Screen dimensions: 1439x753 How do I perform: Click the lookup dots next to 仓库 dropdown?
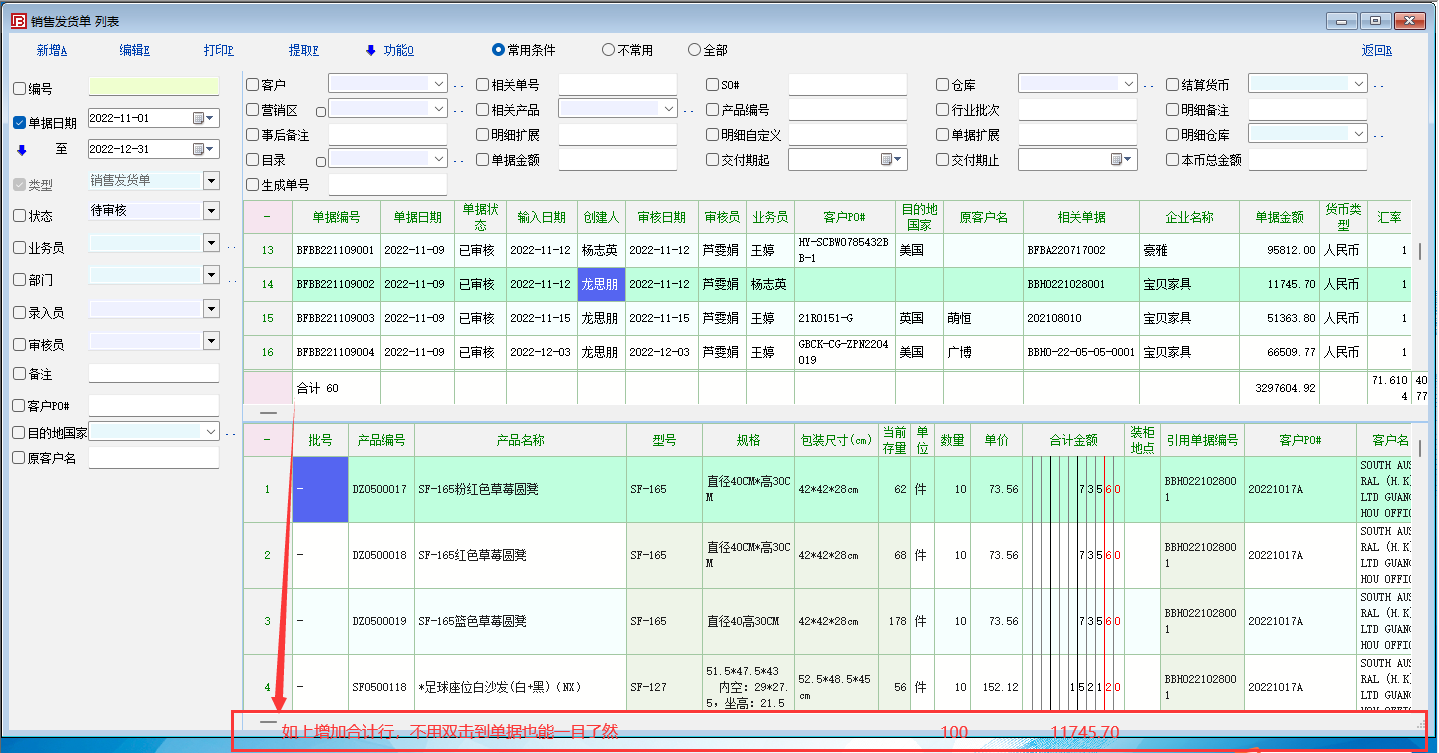tap(1149, 85)
